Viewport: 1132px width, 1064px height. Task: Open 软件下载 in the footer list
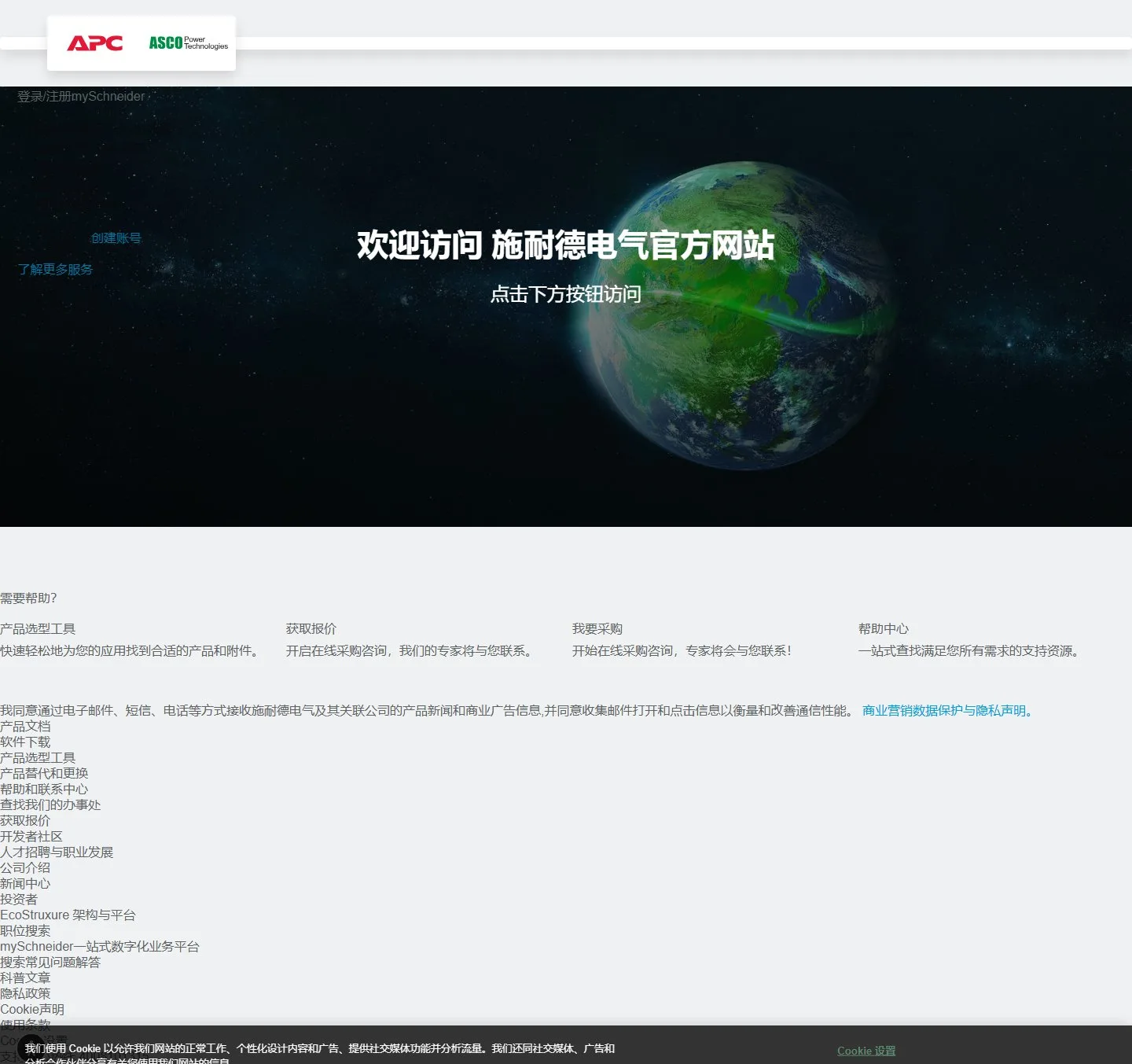25,742
